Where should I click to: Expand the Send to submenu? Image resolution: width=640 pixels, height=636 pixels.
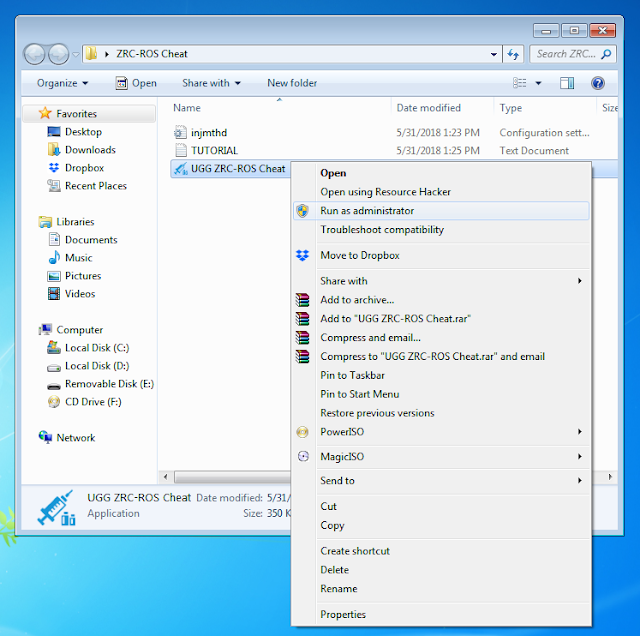click(x=441, y=480)
